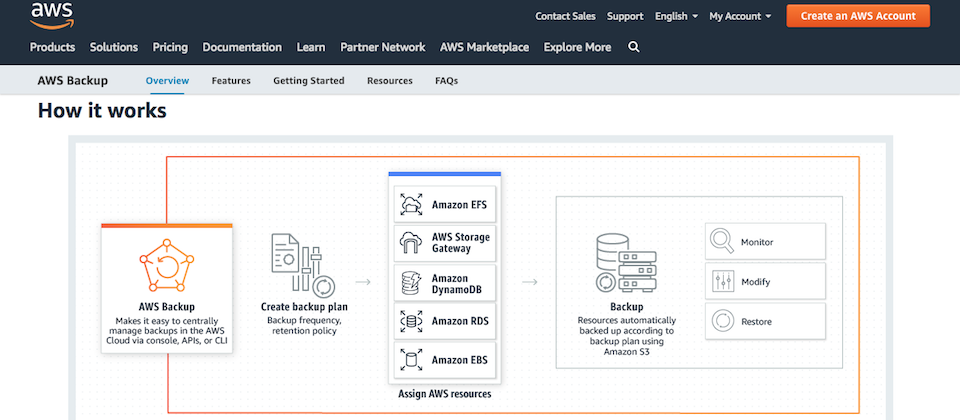This screenshot has width=960, height=420.
Task: Open the Explore More menu
Action: pos(577,47)
